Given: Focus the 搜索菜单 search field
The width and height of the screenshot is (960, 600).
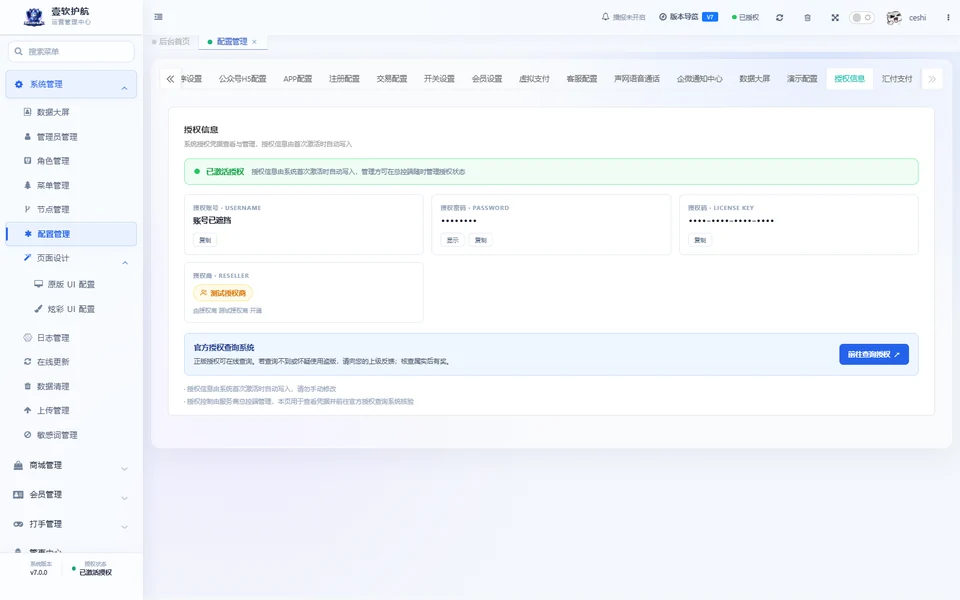Looking at the screenshot, I should click(71, 51).
